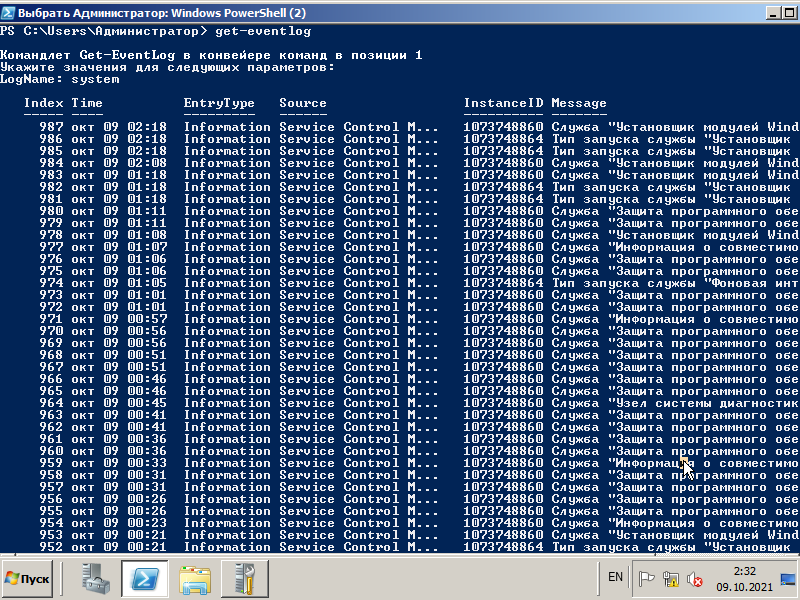Image resolution: width=800 pixels, height=600 pixels.
Task: Maximize the PowerShell window
Action: coord(788,13)
